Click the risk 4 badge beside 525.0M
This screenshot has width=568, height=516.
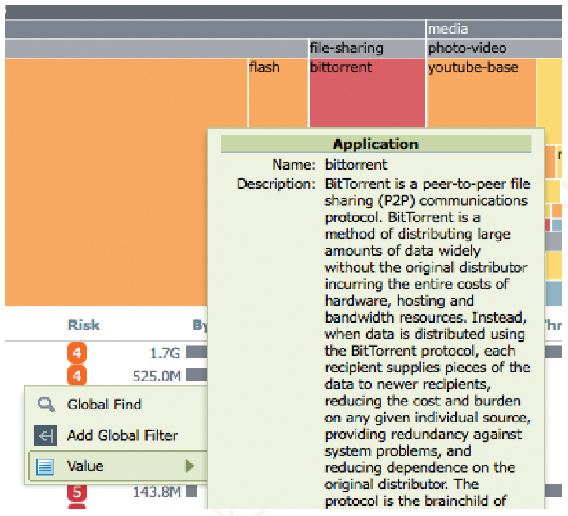click(77, 376)
